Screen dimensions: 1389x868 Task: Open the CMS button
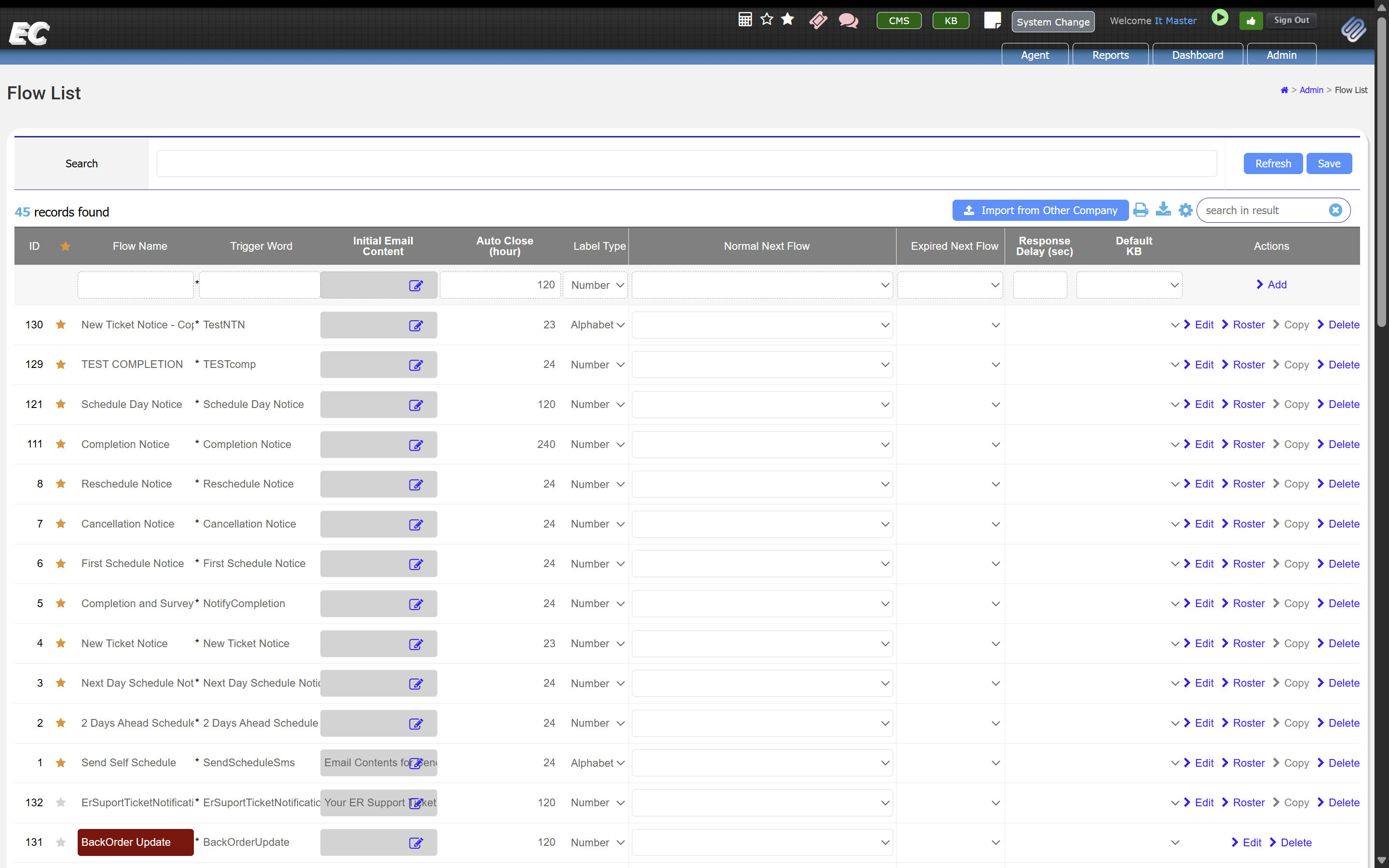(899, 21)
